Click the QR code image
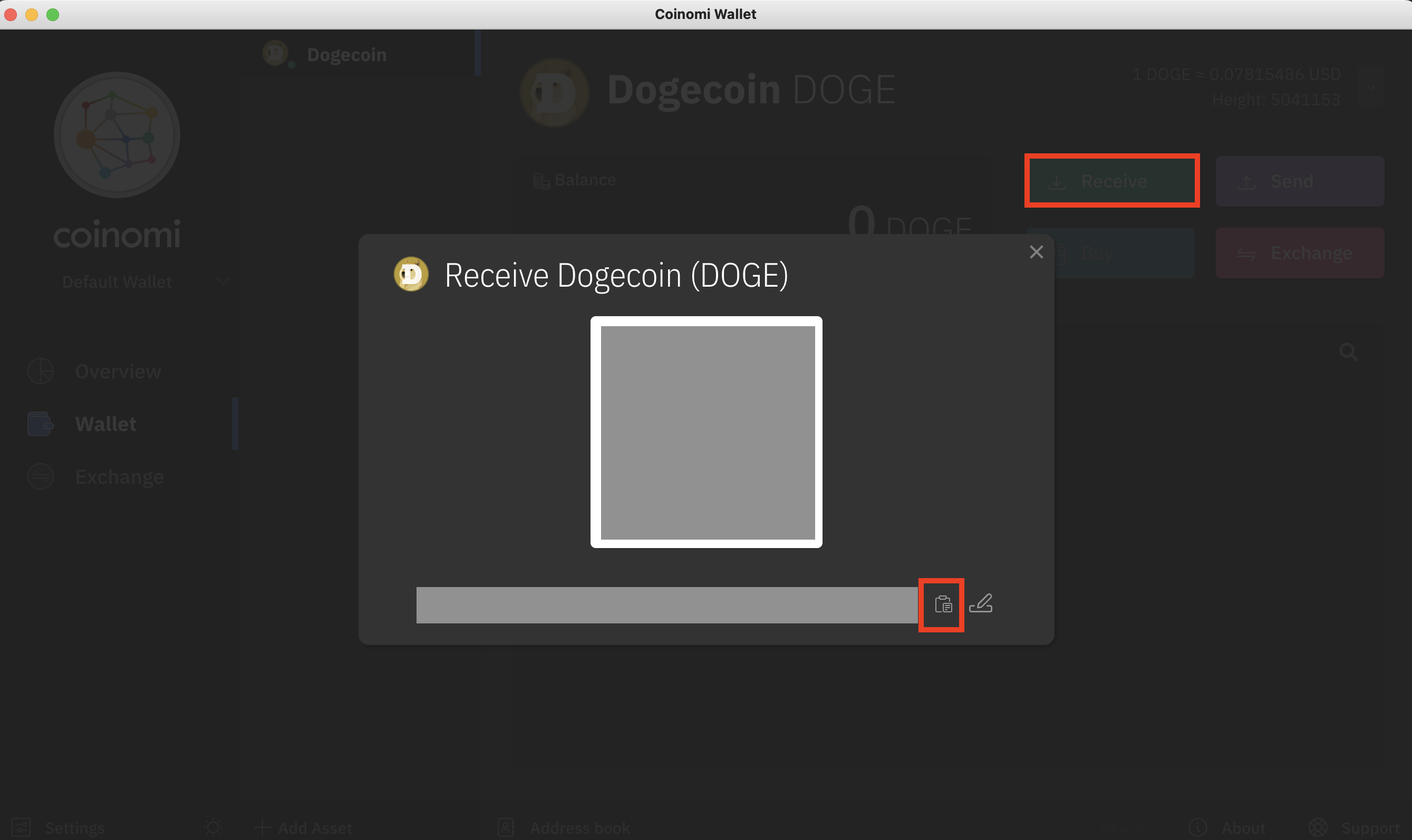 coord(707,432)
